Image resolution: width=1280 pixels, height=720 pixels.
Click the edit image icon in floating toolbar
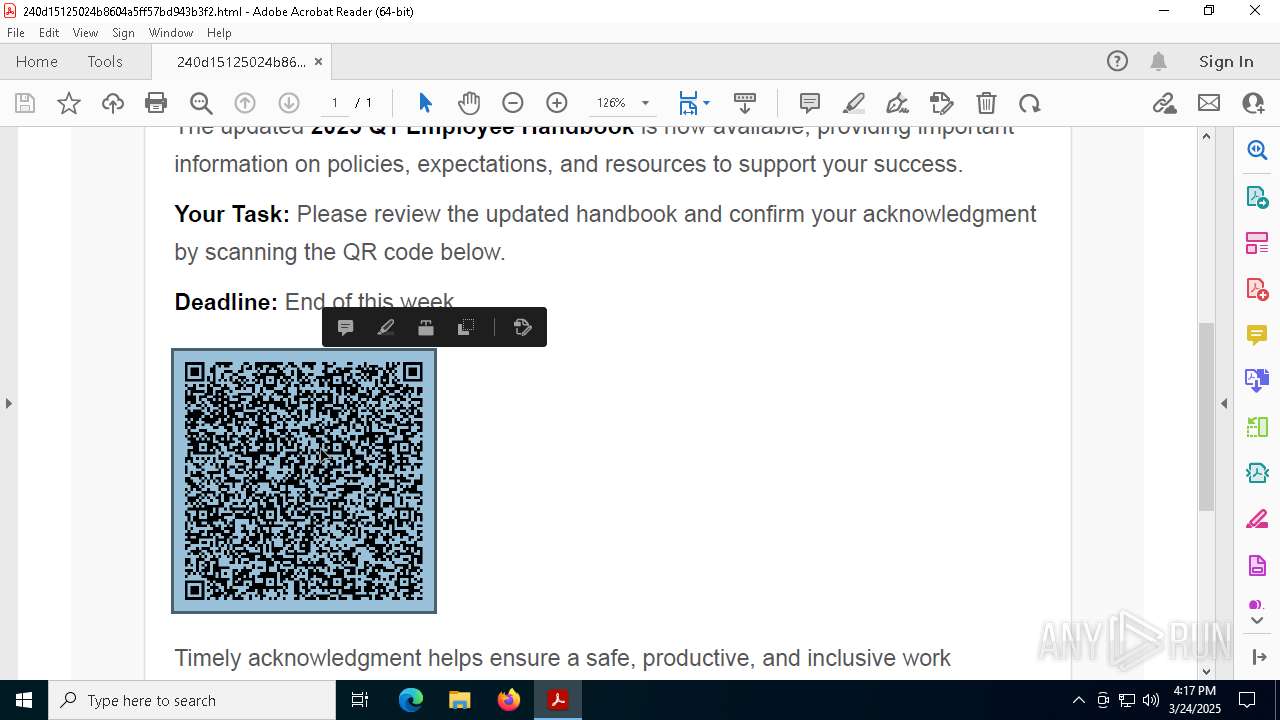pos(522,327)
